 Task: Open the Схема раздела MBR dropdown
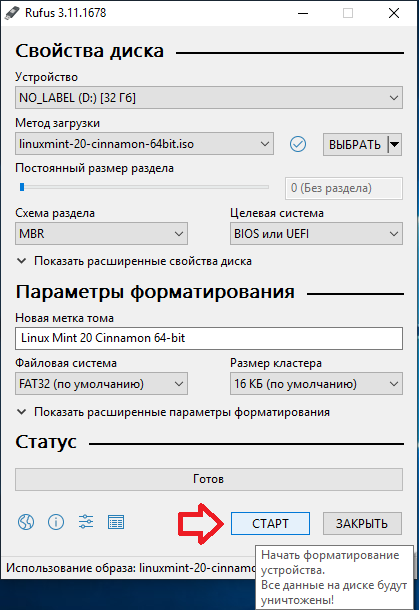point(102,234)
